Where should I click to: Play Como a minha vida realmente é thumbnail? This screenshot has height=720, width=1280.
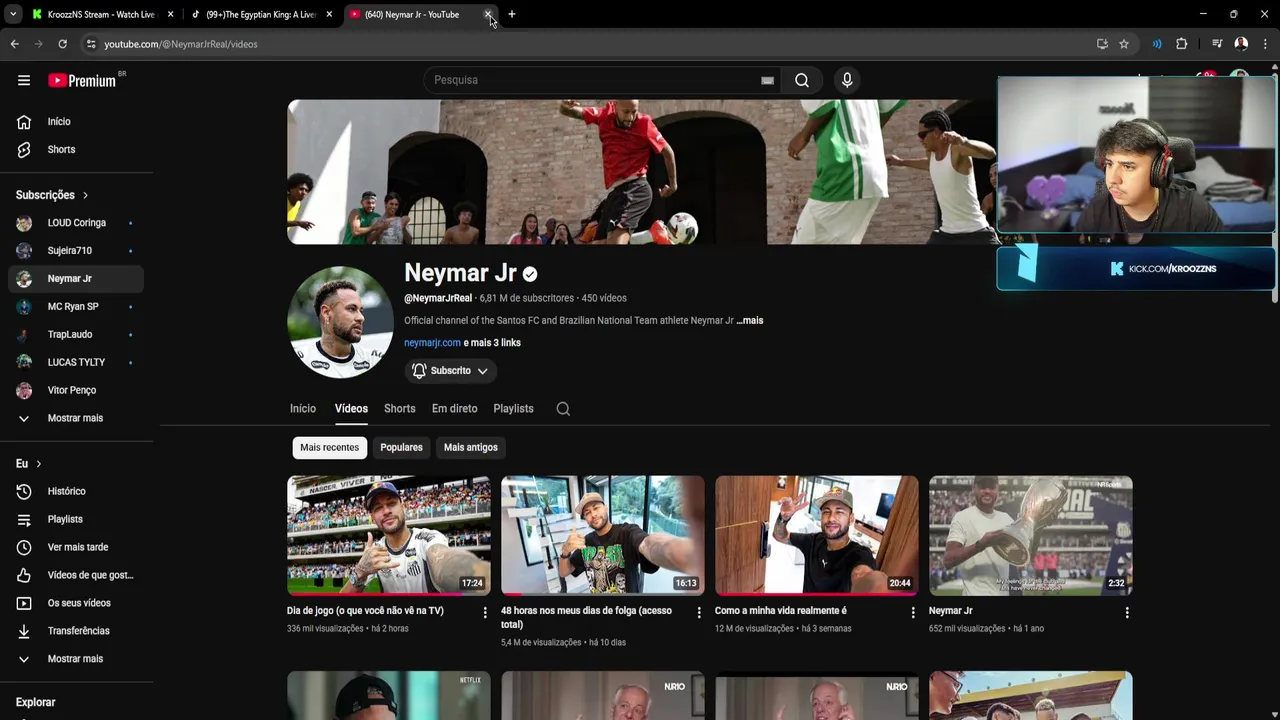point(817,535)
